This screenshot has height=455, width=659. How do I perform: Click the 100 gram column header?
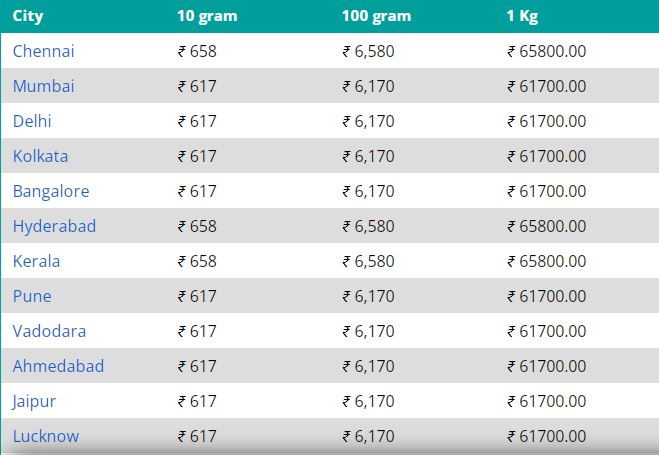click(377, 16)
